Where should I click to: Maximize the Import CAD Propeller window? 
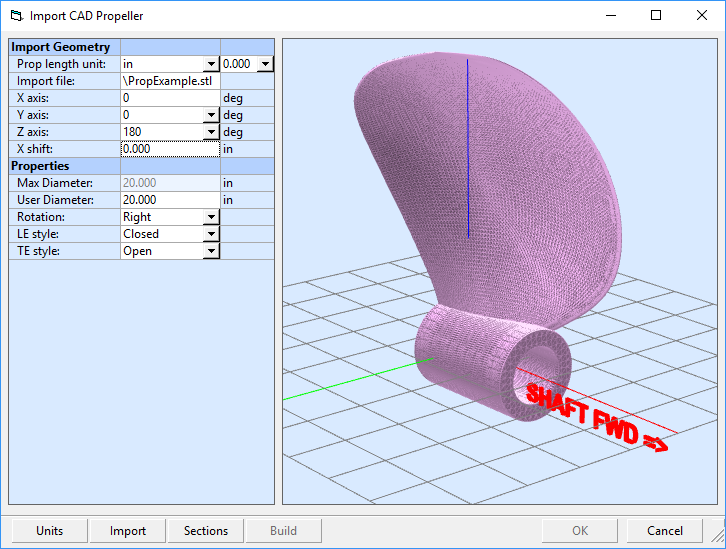pyautogui.click(x=656, y=16)
